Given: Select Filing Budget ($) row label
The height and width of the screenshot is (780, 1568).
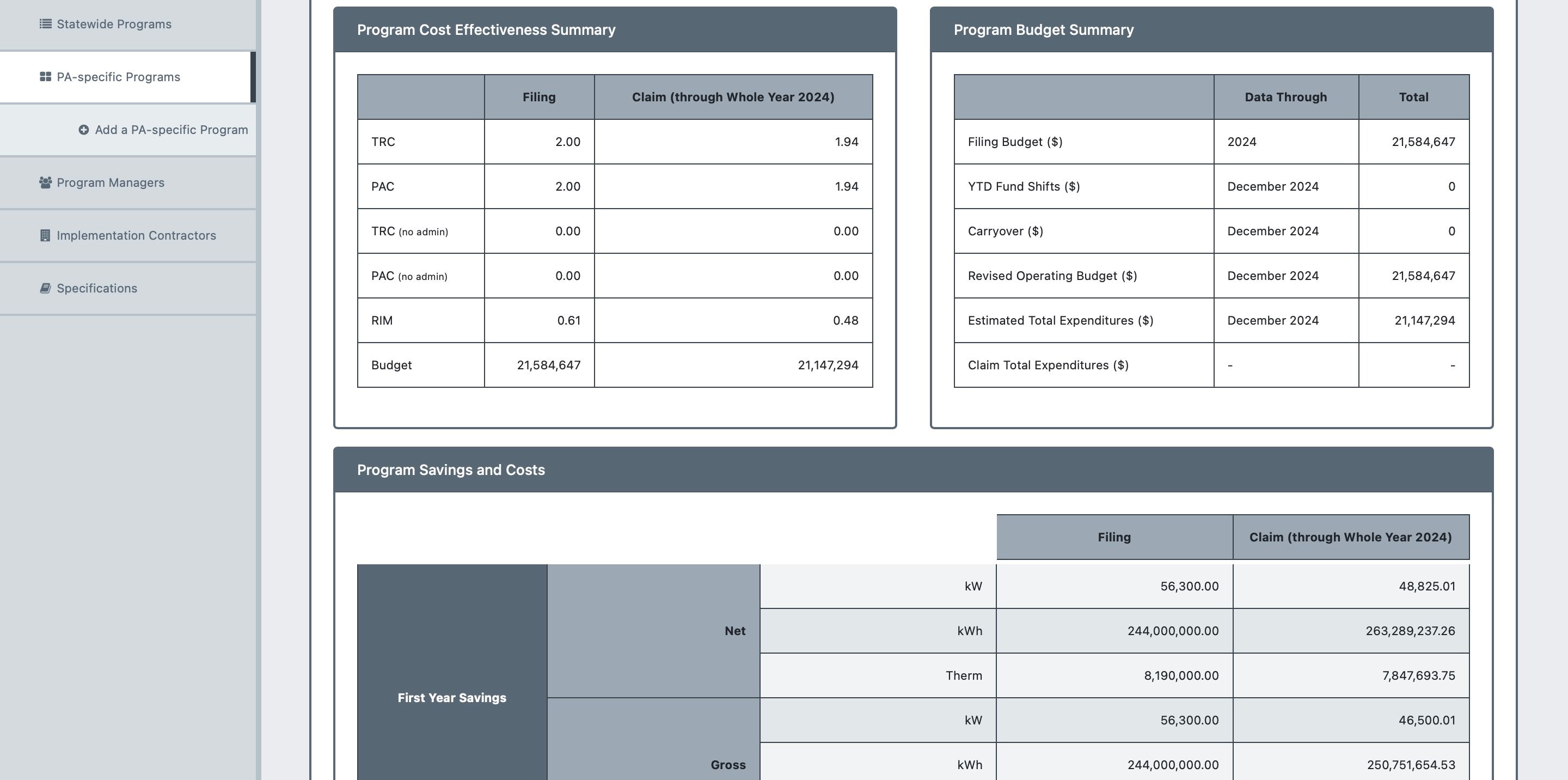Looking at the screenshot, I should (1015, 142).
